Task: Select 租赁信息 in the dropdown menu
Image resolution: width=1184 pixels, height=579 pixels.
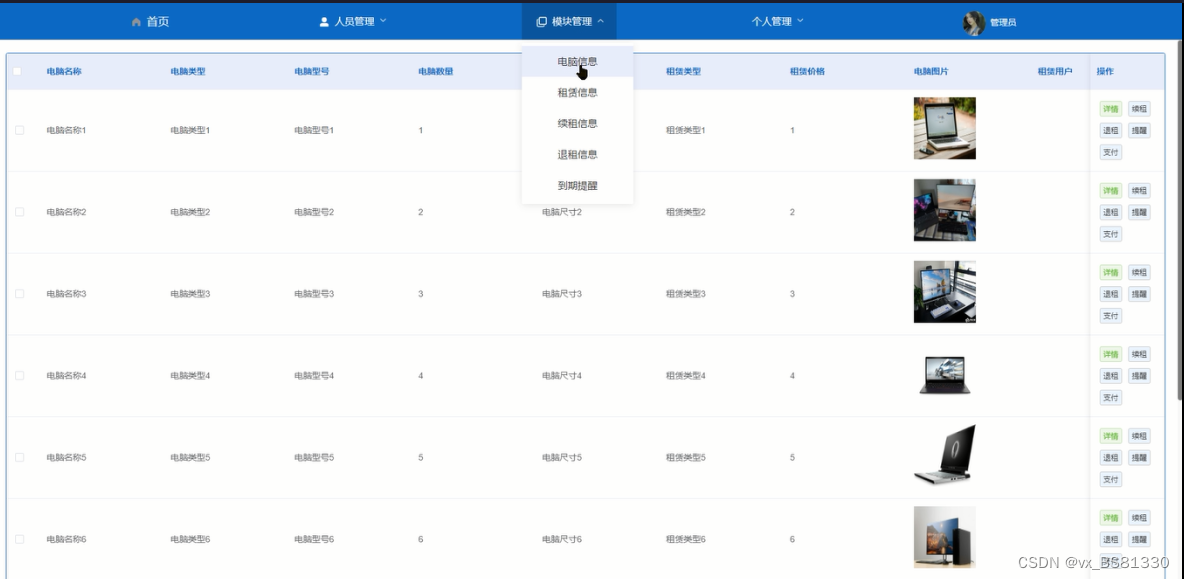Action: 578,92
